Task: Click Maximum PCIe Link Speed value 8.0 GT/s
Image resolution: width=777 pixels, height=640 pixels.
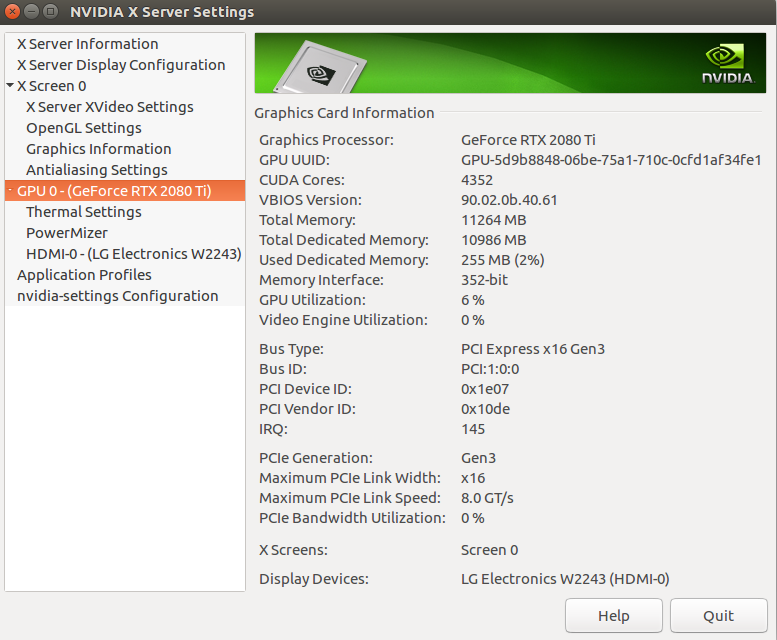Action: coord(487,498)
